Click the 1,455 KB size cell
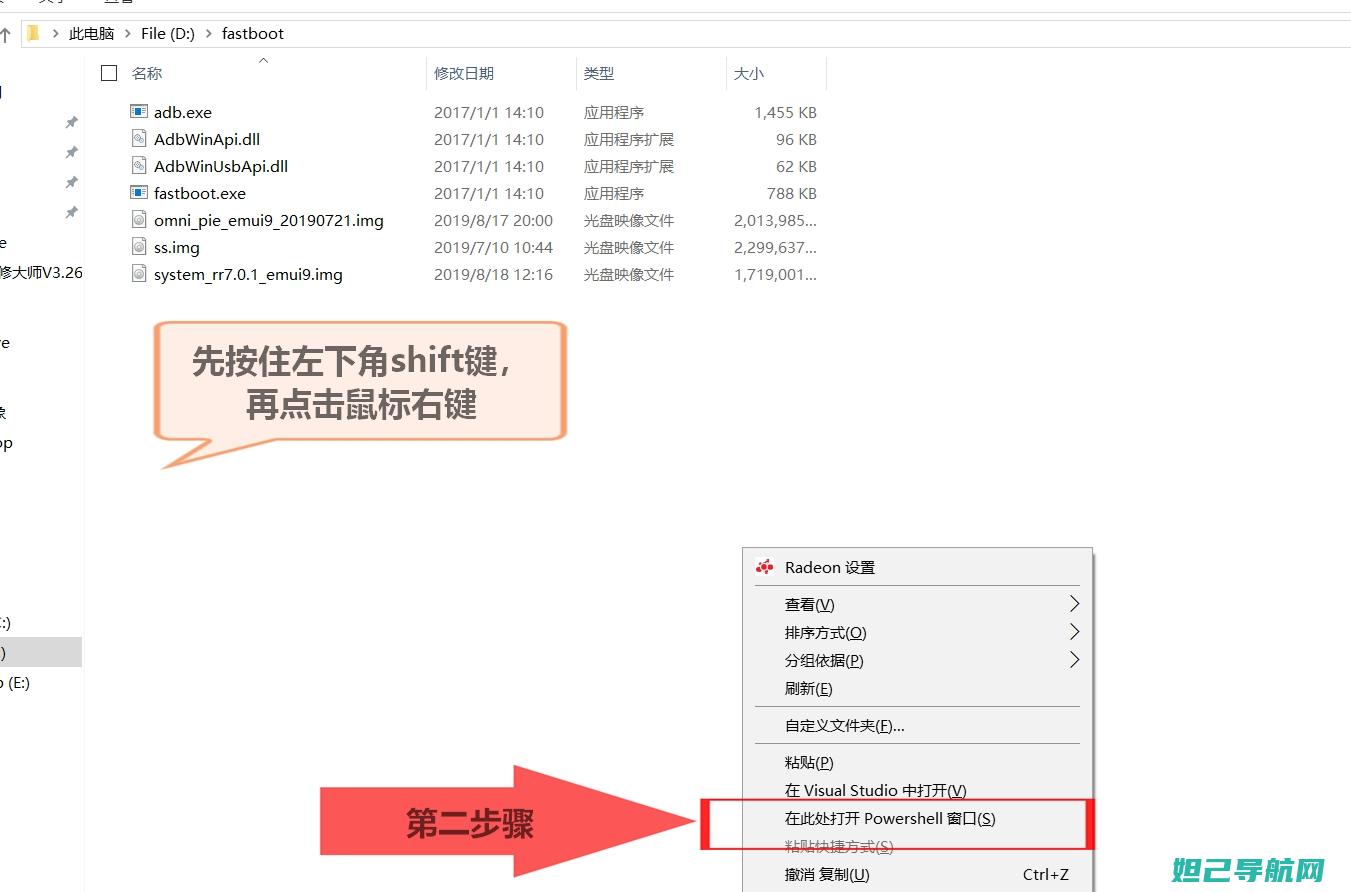 (785, 112)
